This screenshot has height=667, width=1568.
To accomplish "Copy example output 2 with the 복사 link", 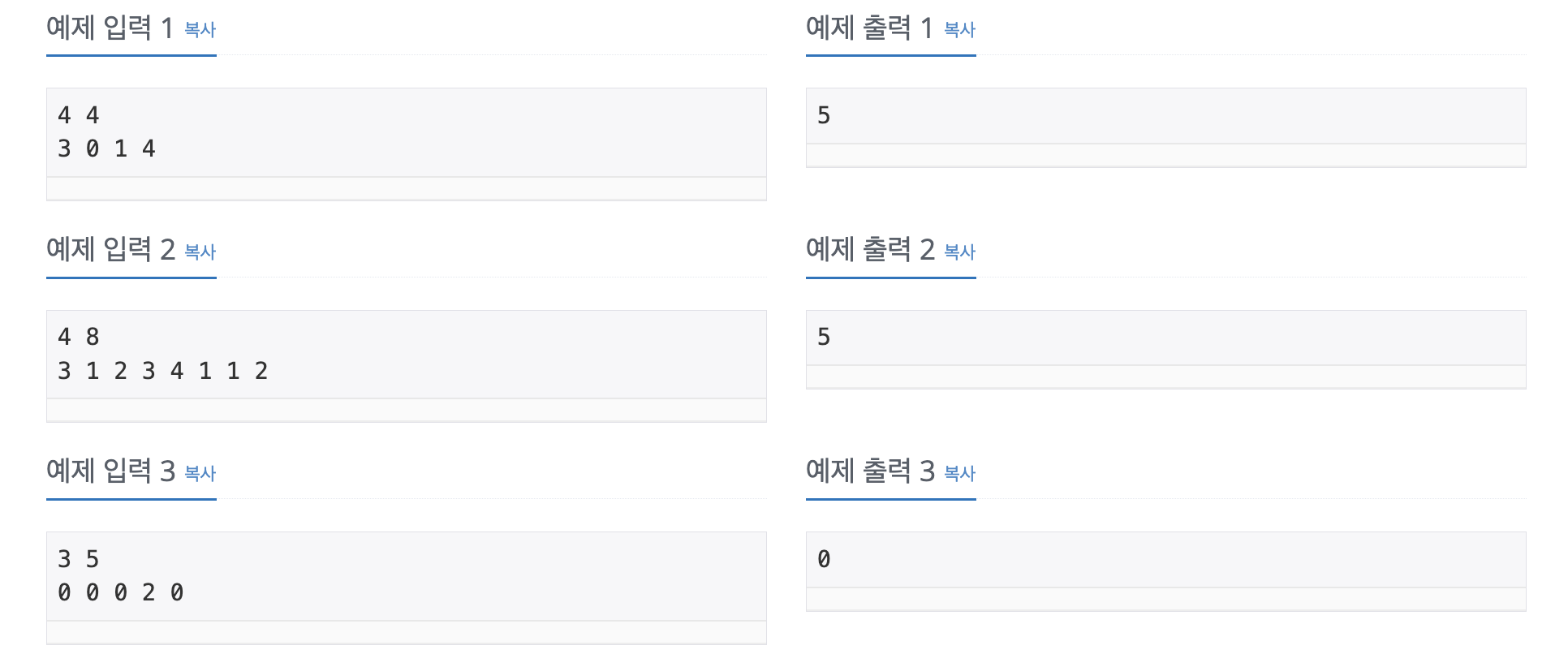I will point(958,253).
